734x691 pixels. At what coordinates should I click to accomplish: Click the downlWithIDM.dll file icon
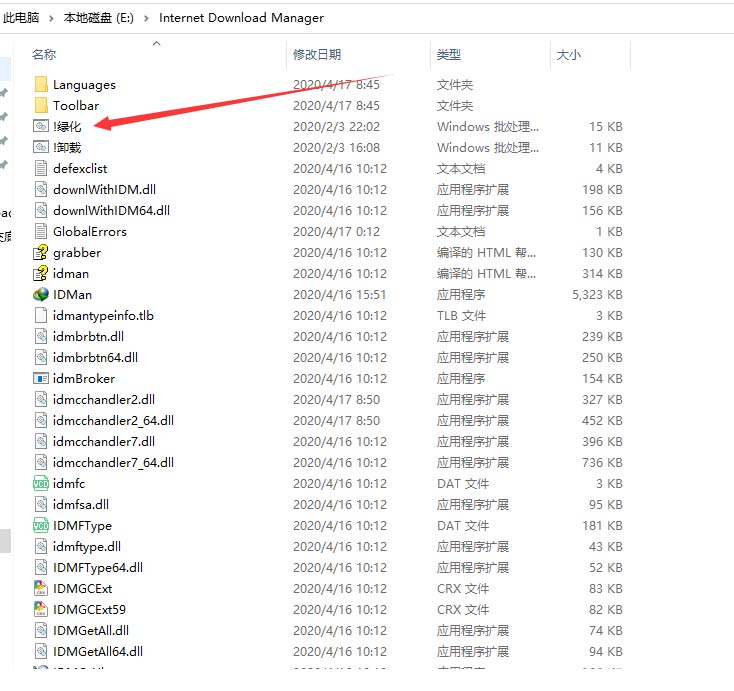pos(41,190)
